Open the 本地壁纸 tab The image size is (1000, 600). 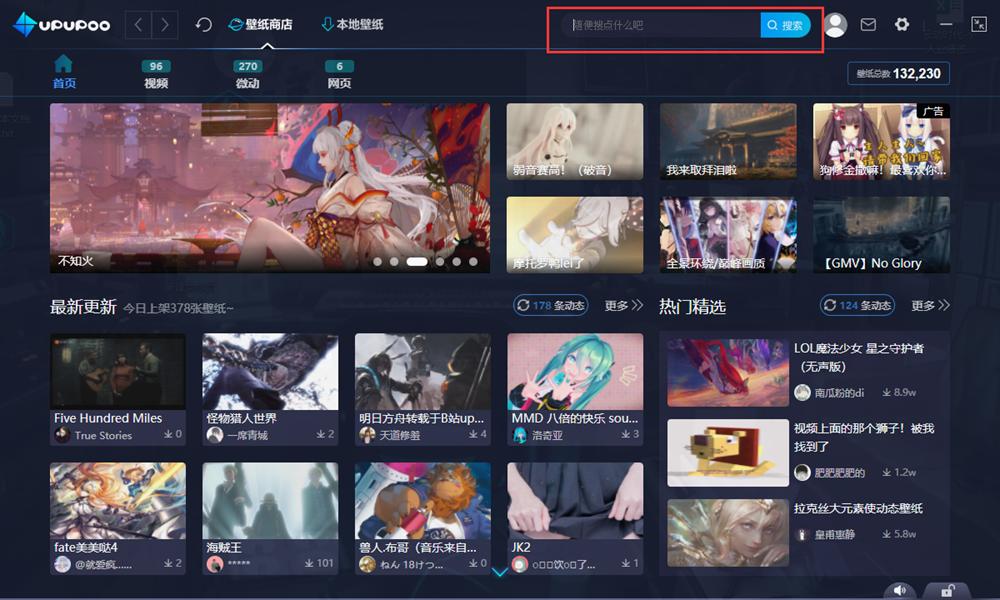[x=352, y=25]
